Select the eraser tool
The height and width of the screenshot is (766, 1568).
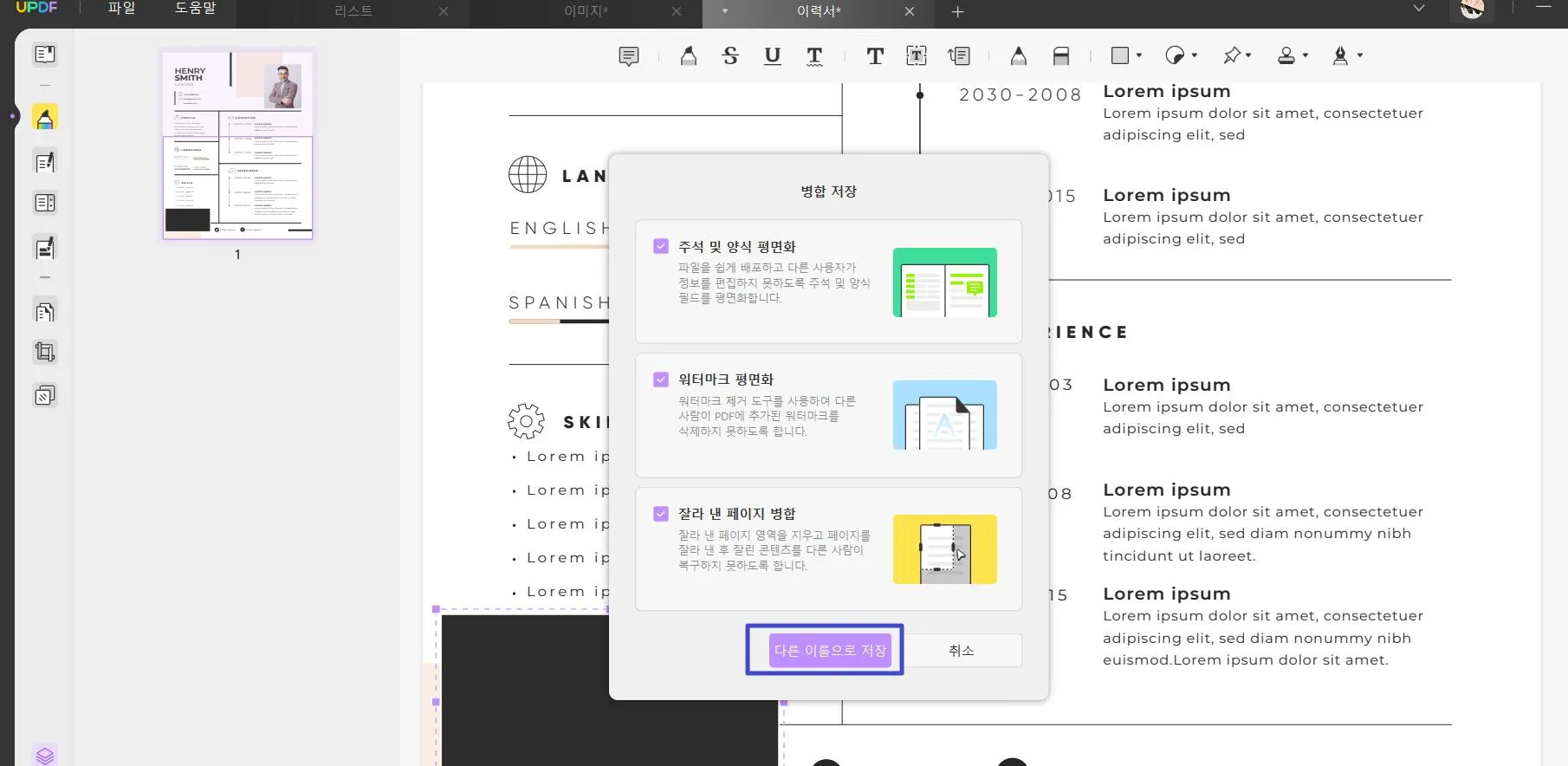pos(1061,56)
